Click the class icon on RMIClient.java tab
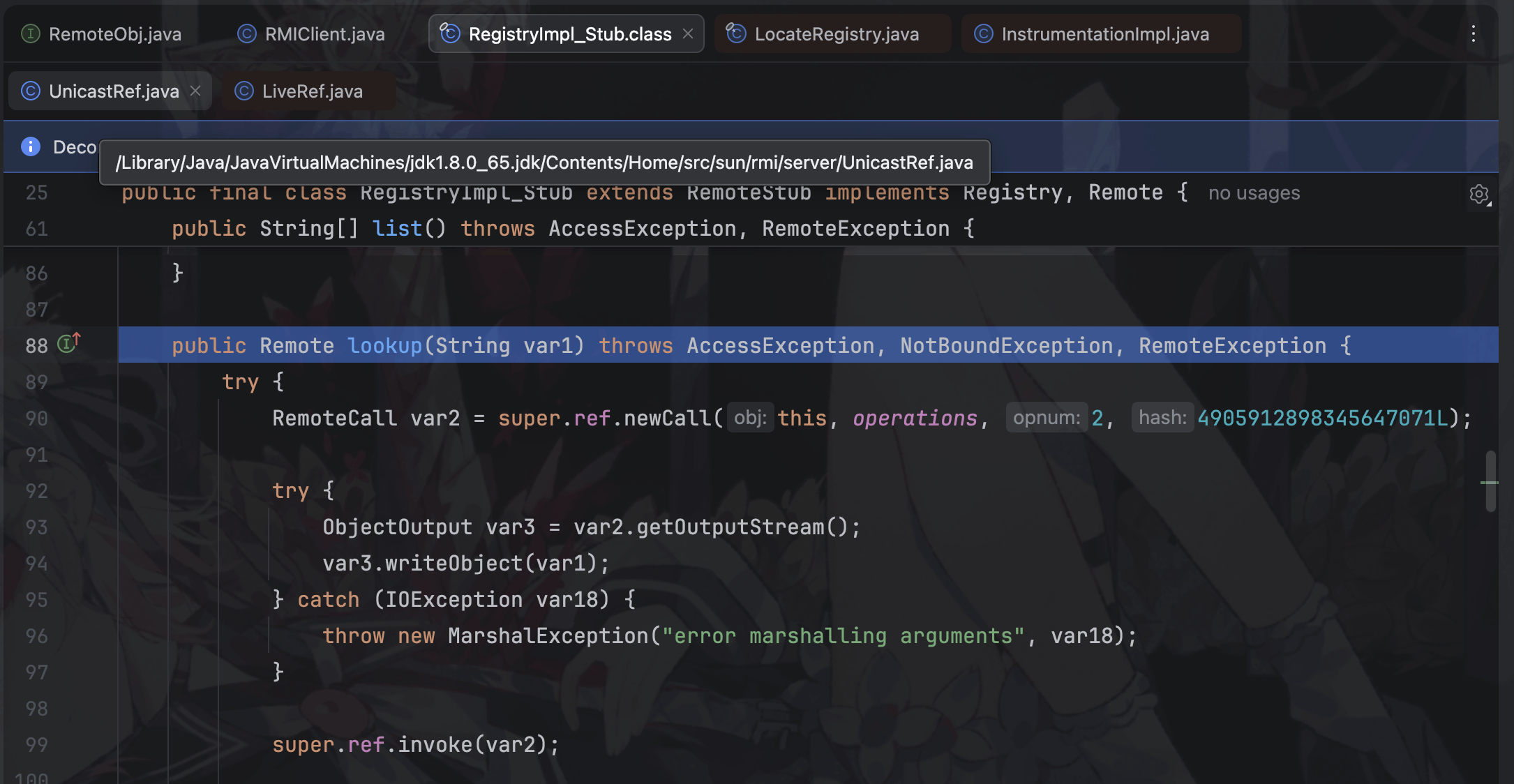1514x784 pixels. (247, 33)
